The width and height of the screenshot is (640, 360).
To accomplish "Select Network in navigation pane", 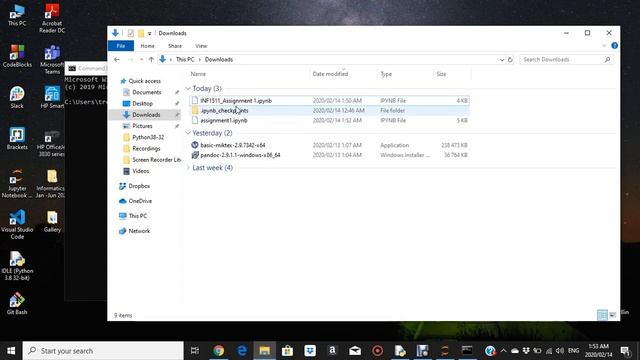I will click(x=139, y=231).
